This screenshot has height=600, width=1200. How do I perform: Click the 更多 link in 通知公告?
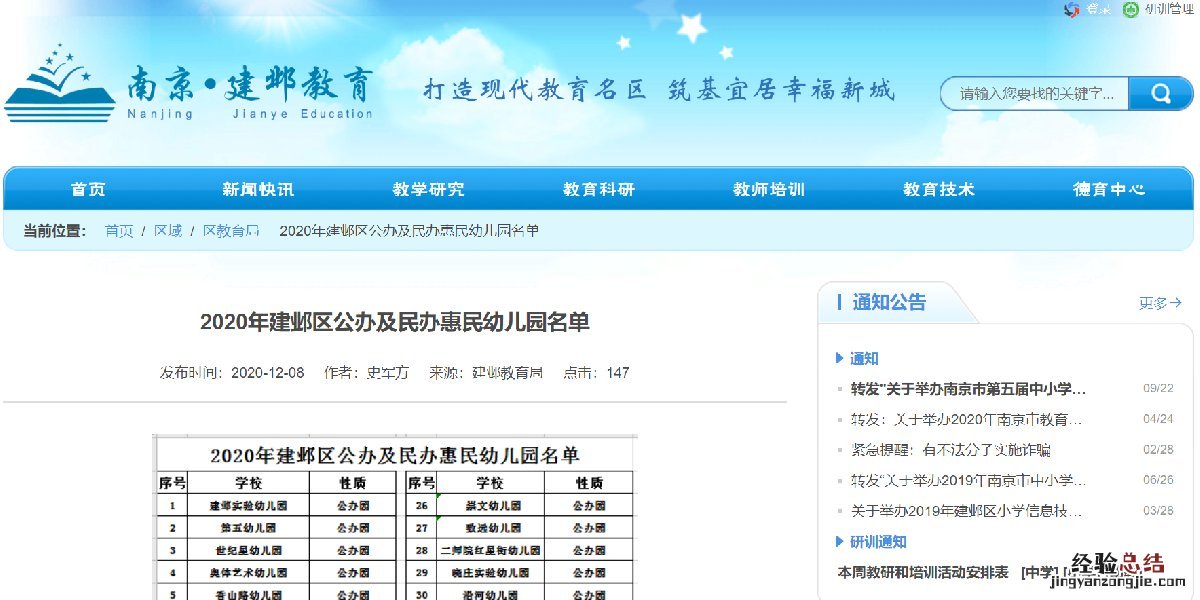click(x=1160, y=303)
